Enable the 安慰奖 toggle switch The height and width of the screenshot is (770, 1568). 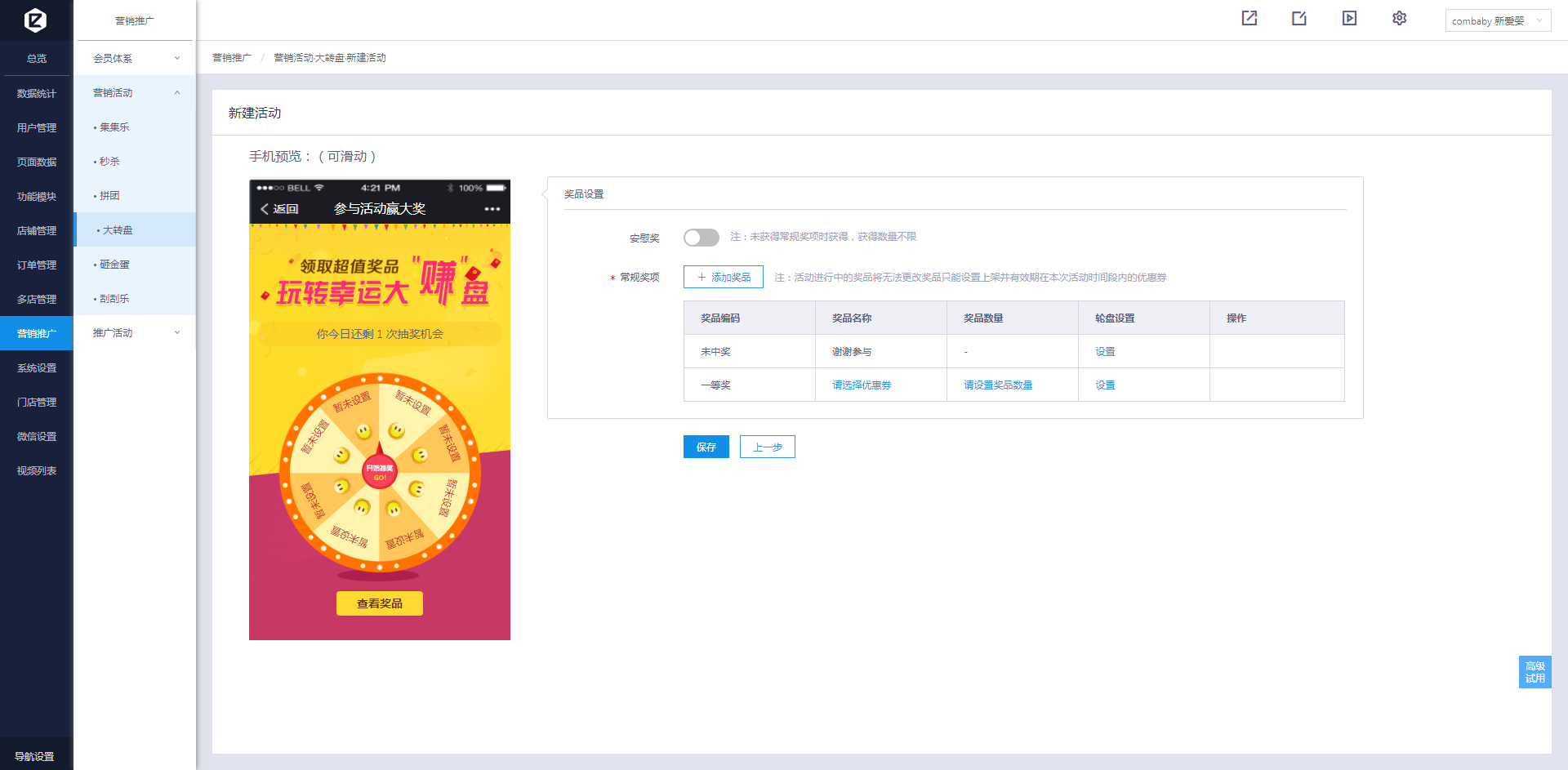coord(701,238)
